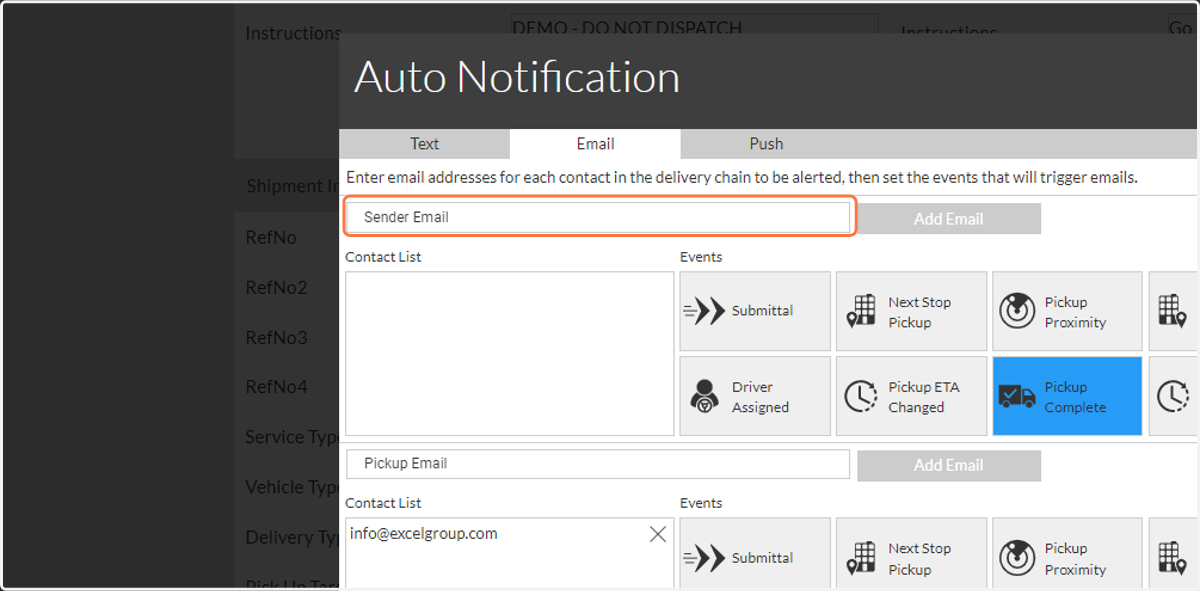Image resolution: width=1200 pixels, height=591 pixels.
Task: Click the partially visible building icon tile beside Pickup Proximity
Action: pos(1172,311)
